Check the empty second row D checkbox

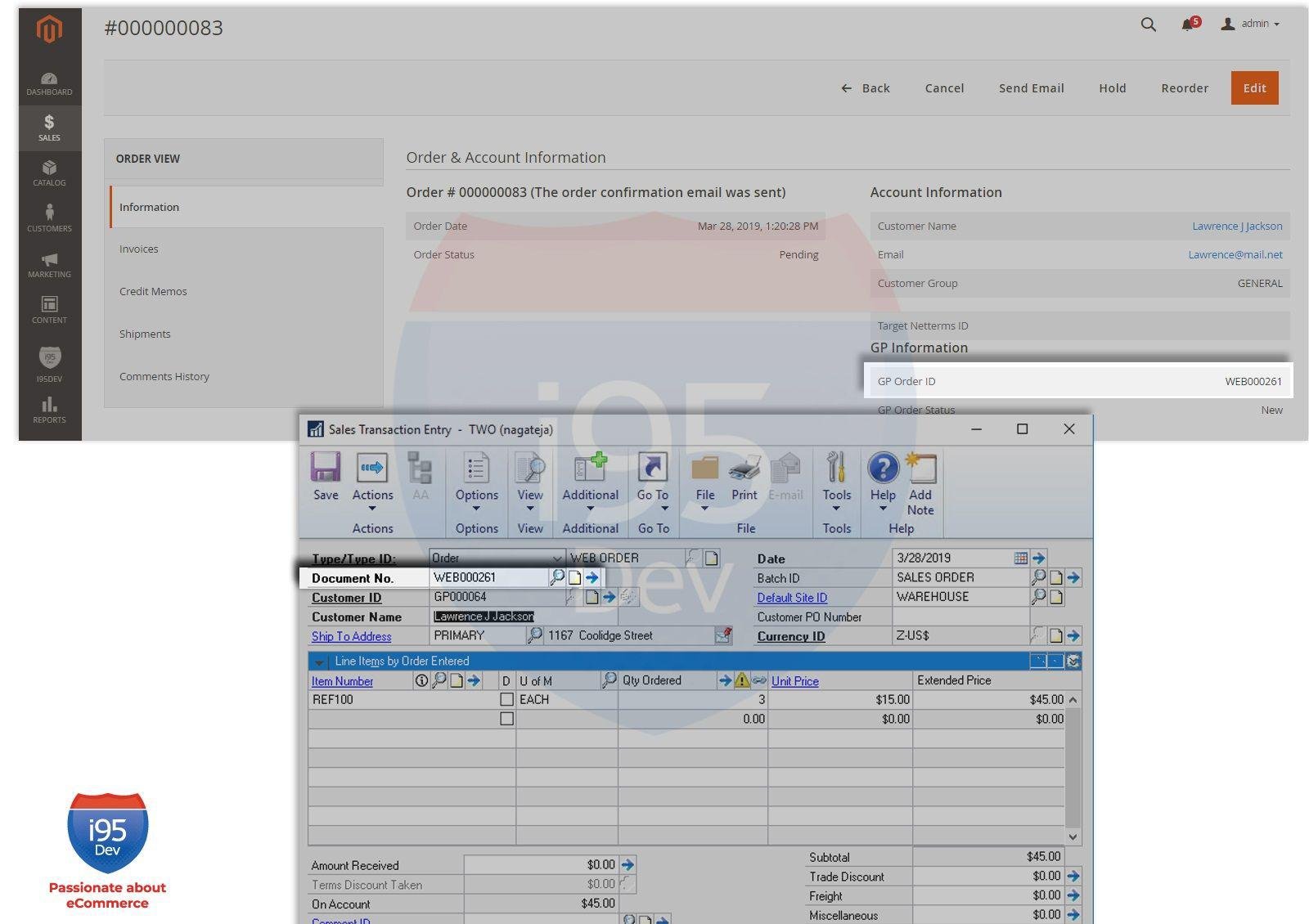coord(506,719)
